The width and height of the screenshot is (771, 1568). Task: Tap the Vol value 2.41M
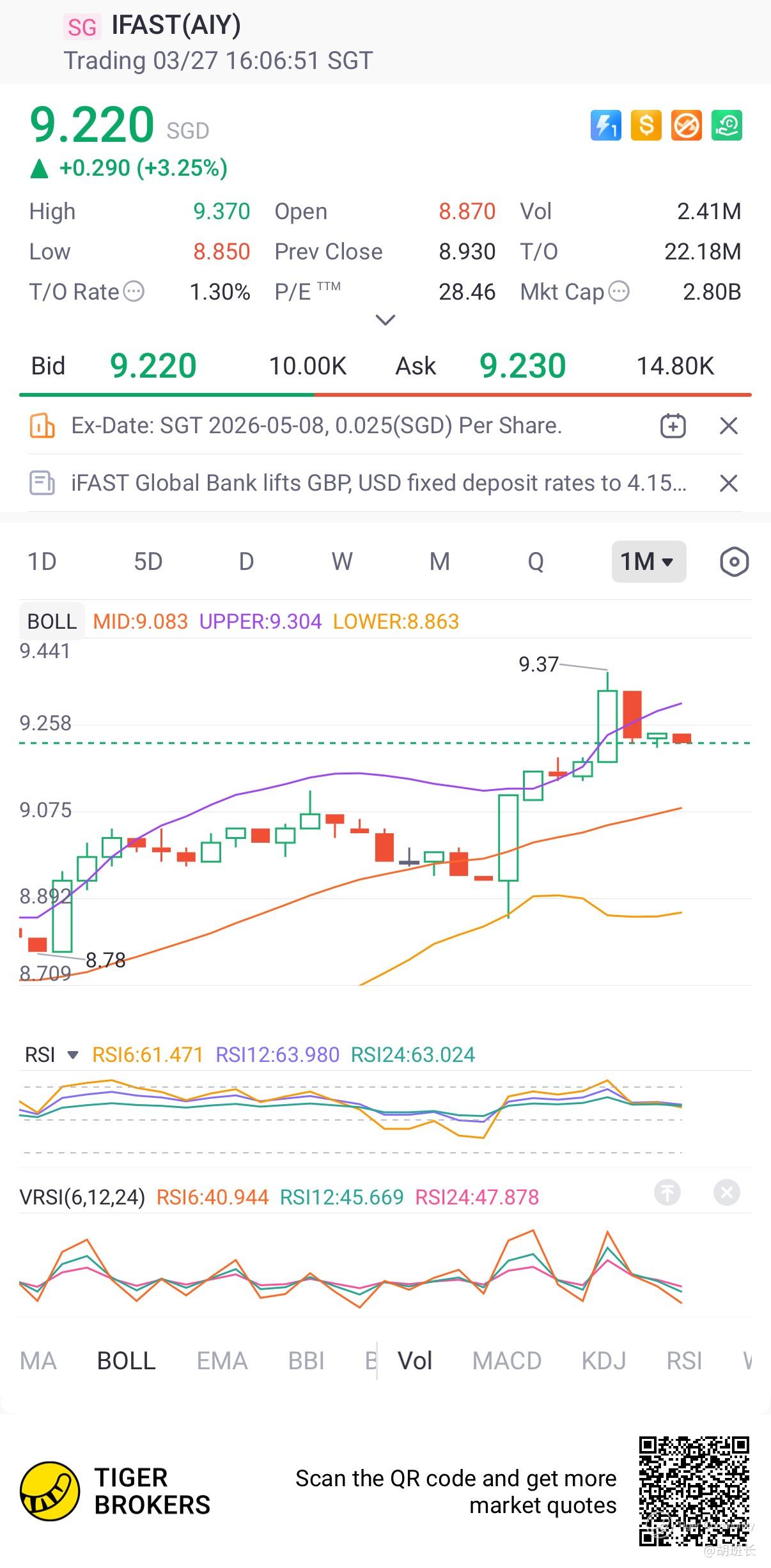coord(709,211)
